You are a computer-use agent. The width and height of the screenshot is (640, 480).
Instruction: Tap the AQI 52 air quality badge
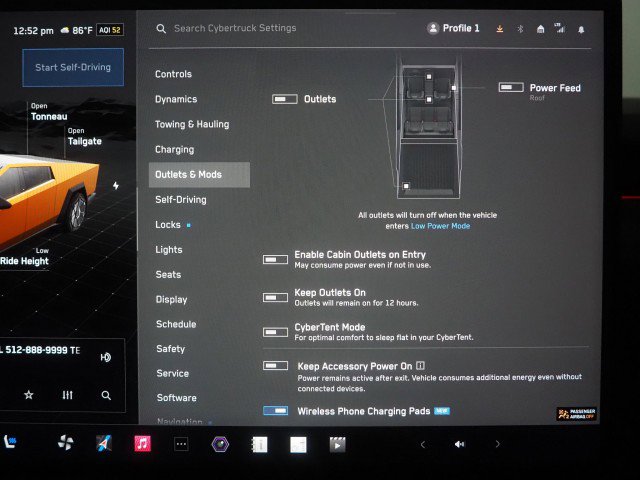click(x=110, y=30)
